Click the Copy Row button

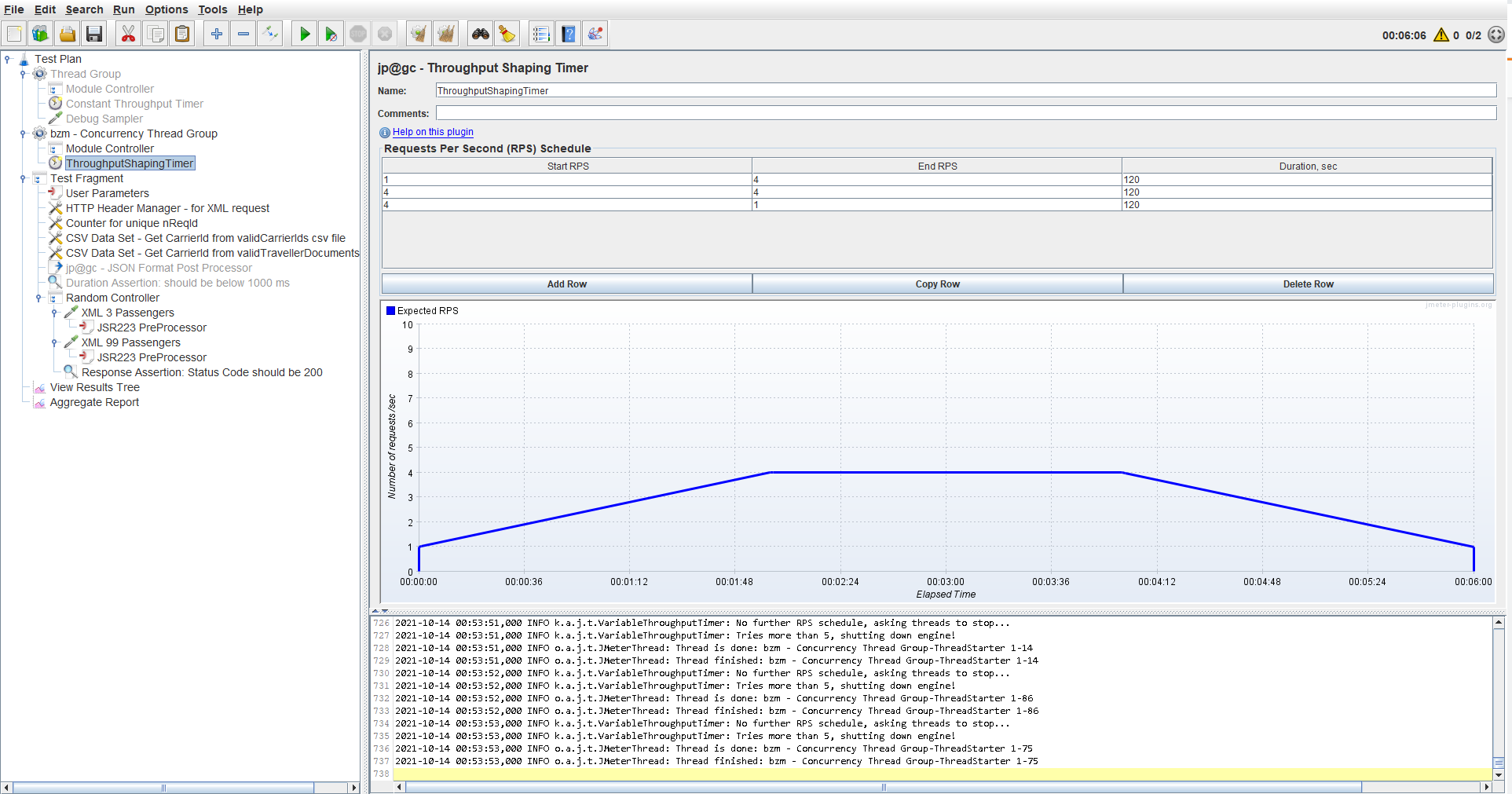(938, 284)
